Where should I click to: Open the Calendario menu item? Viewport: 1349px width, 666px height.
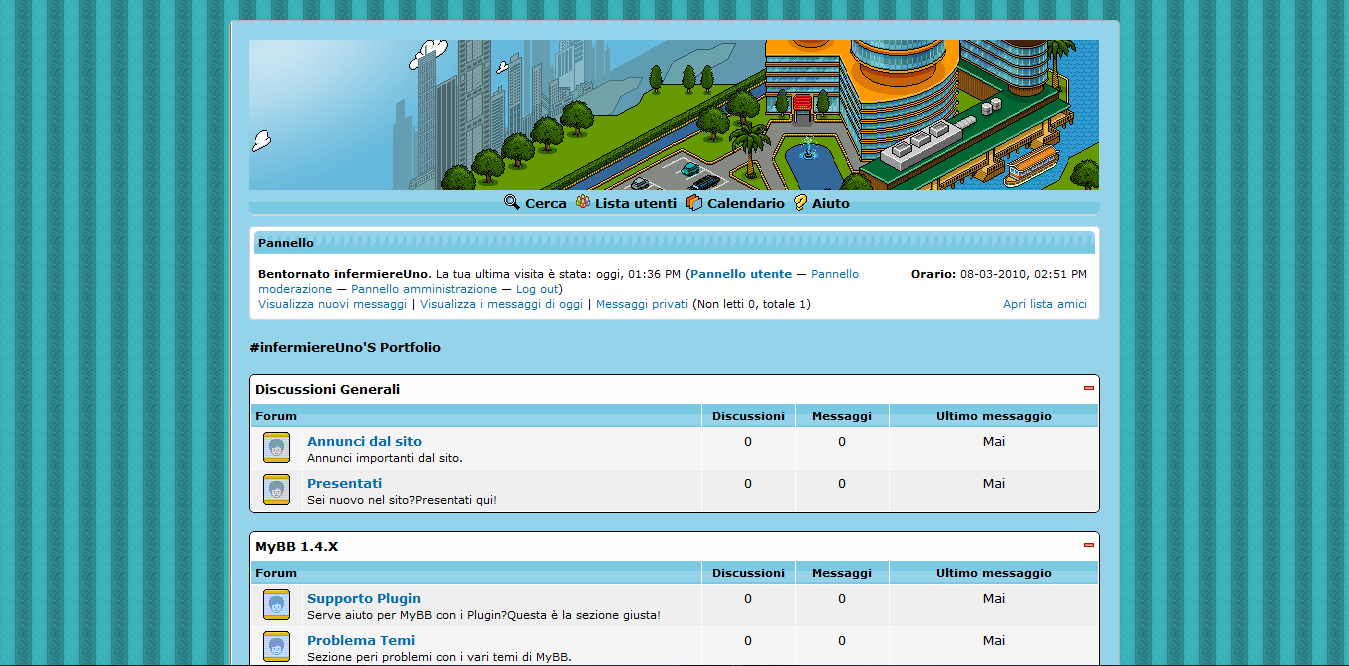point(745,203)
